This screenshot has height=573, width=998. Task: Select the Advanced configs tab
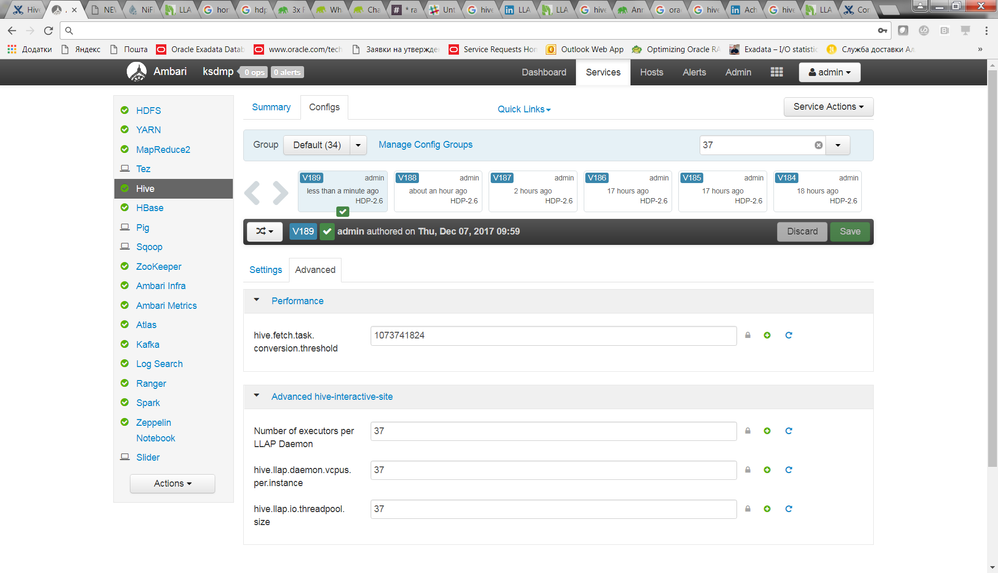point(315,270)
